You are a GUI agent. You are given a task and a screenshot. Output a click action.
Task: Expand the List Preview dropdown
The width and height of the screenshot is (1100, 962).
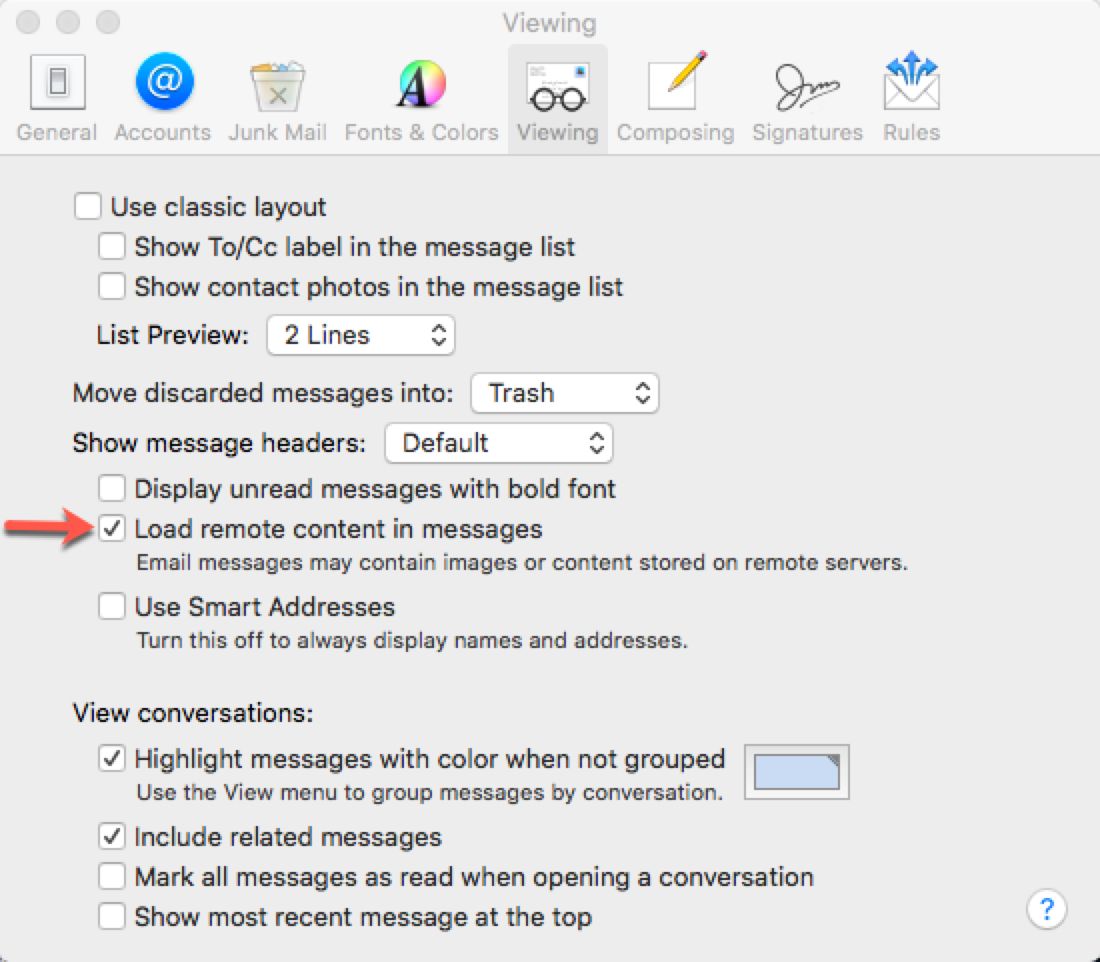pyautogui.click(x=361, y=336)
